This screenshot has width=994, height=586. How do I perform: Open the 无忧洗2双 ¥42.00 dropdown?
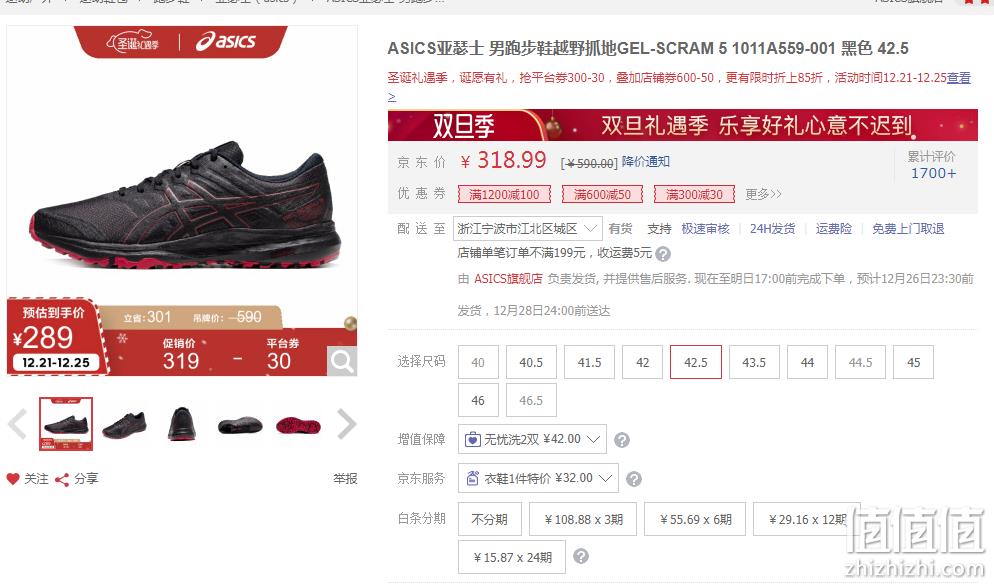coord(532,439)
